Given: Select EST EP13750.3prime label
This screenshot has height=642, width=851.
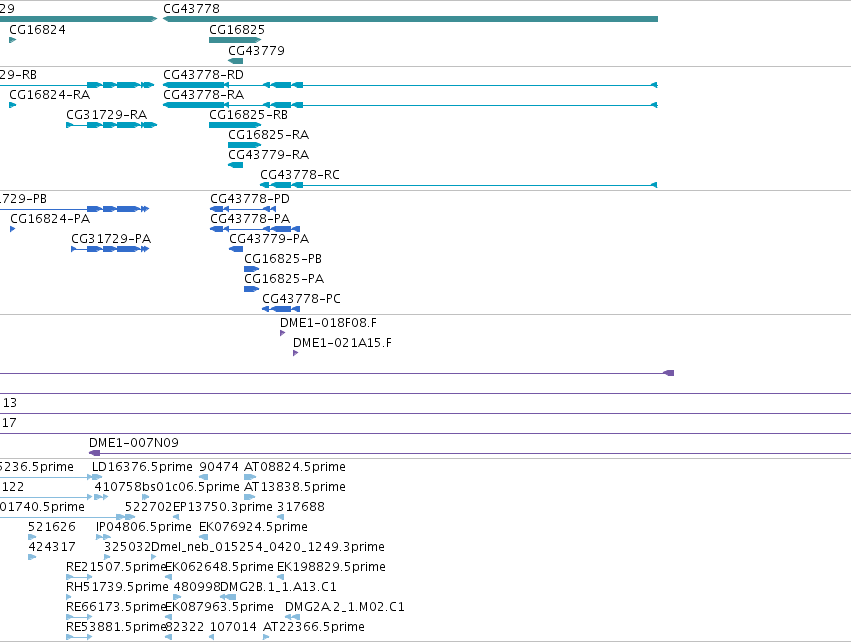Looking at the screenshot, I should pos(223,507).
